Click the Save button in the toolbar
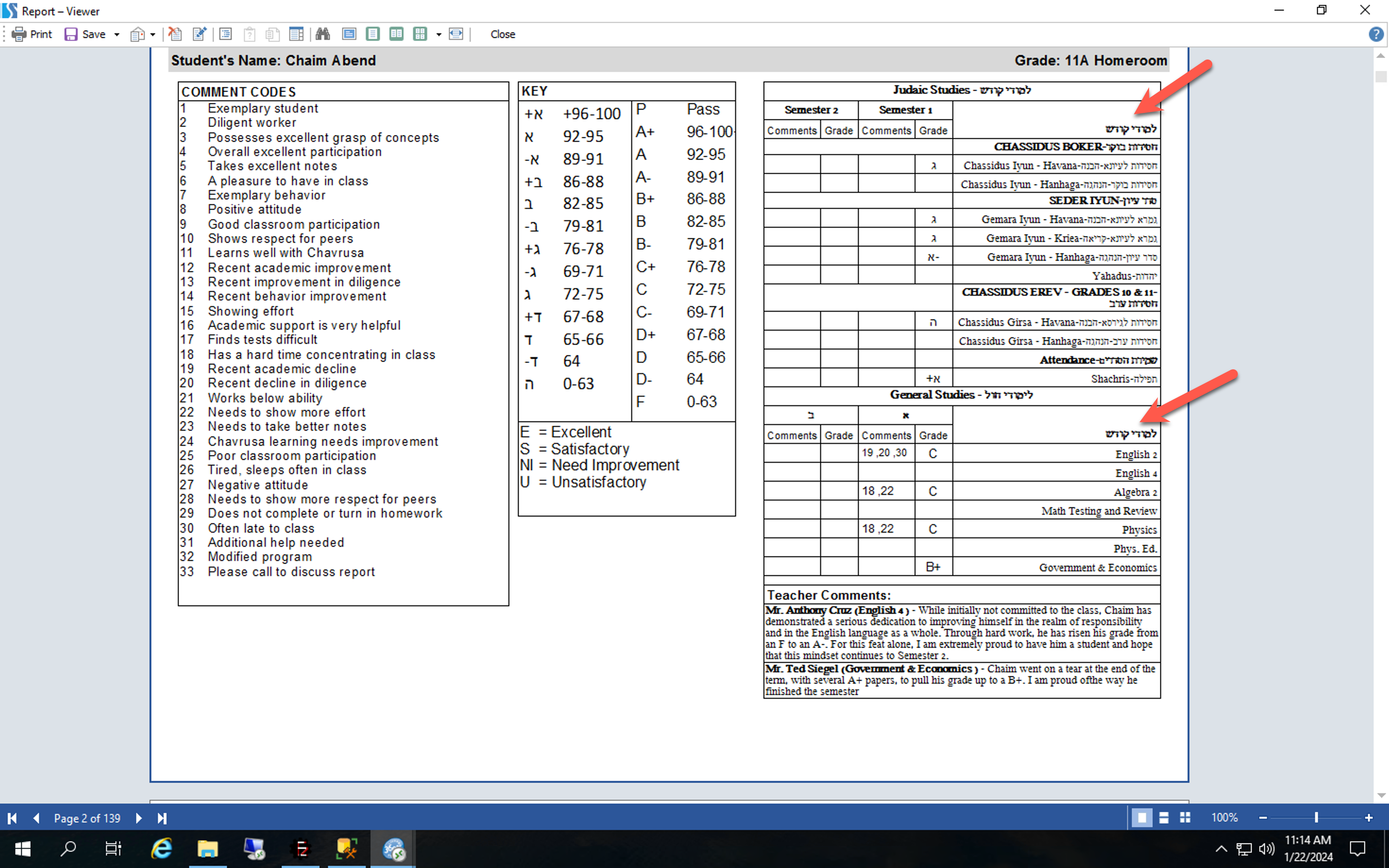Screen dimensions: 1389x868 pos(85,34)
